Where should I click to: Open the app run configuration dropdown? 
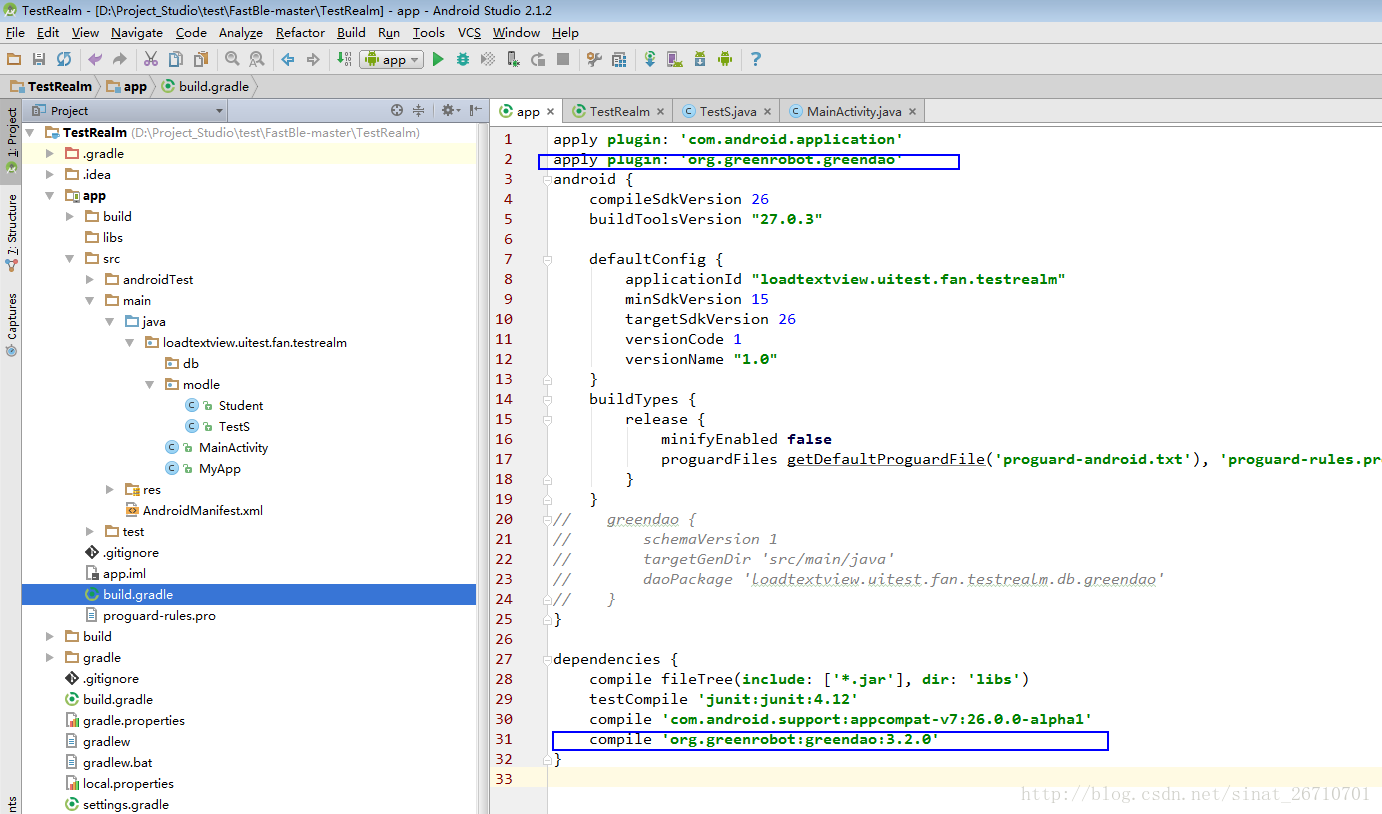pos(391,60)
